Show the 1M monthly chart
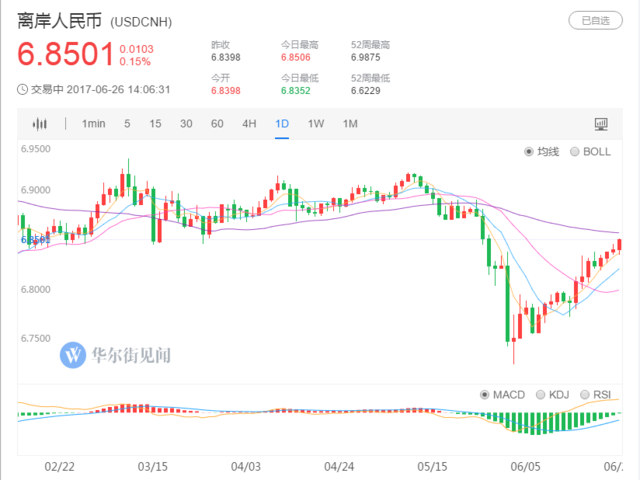 350,124
